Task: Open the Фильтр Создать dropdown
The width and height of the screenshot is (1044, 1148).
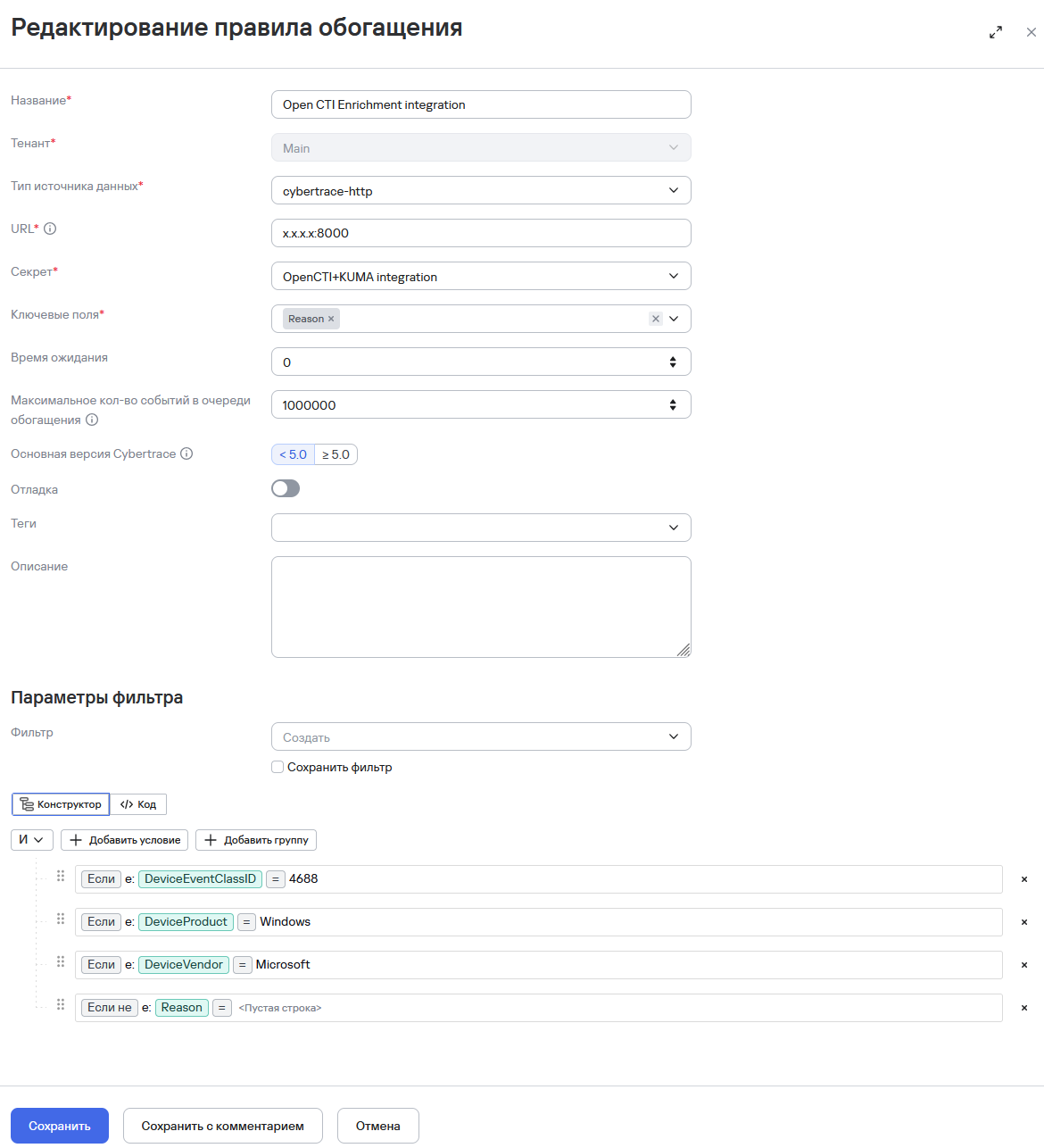Action: tap(481, 736)
